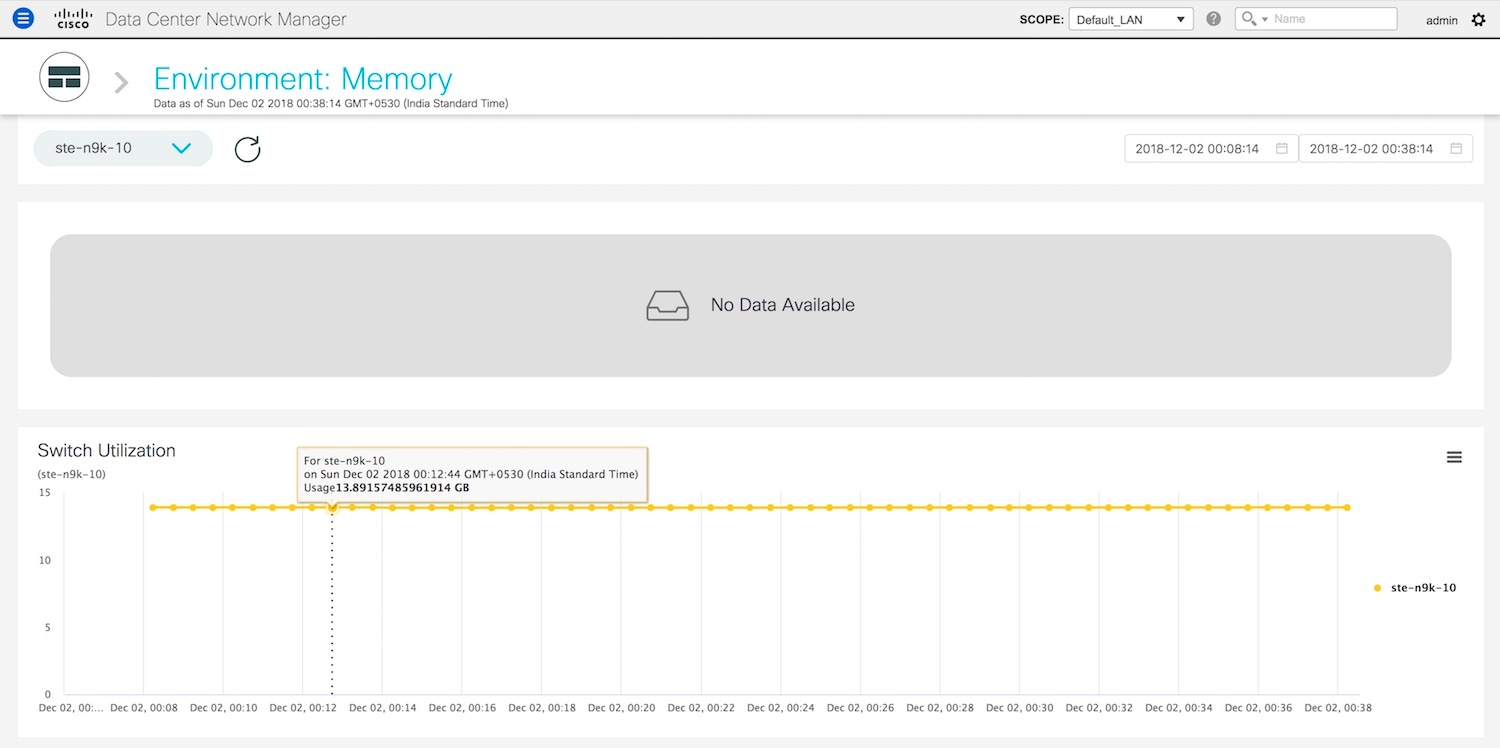Open the chart context menu icon
Image resolution: width=1500 pixels, height=748 pixels.
pos(1454,457)
